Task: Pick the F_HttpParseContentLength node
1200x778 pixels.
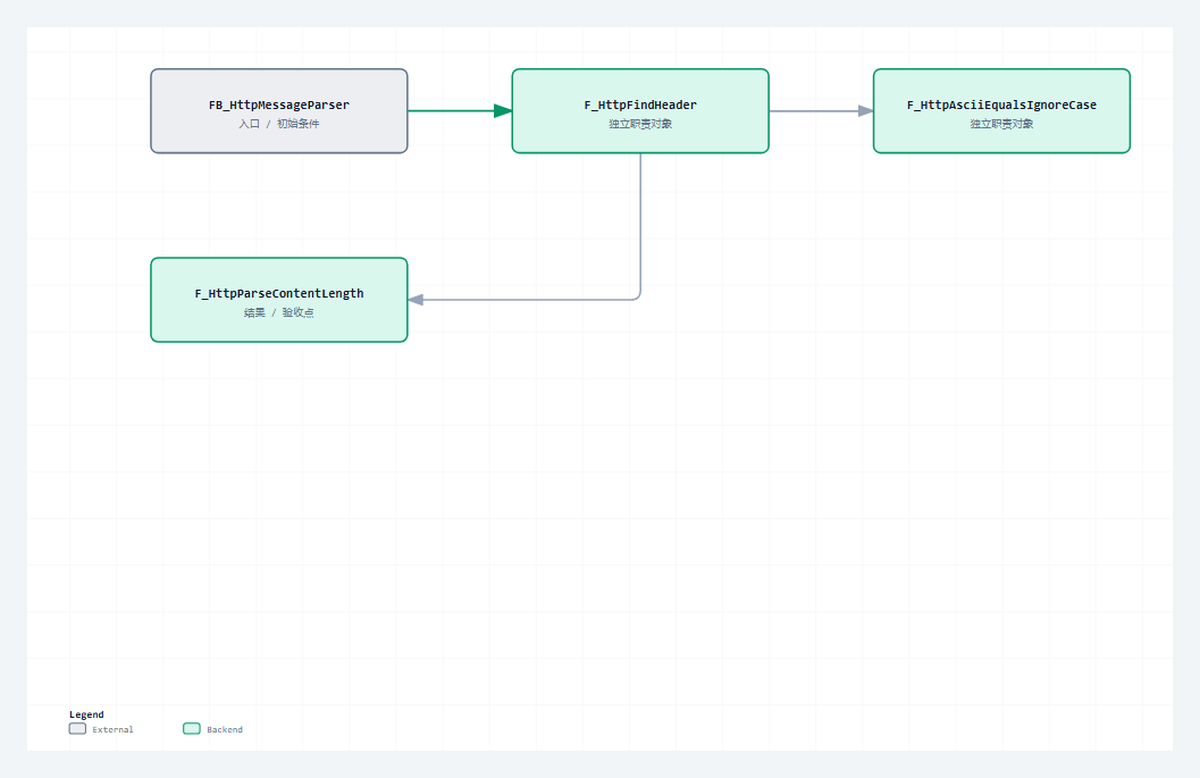Action: (279, 300)
